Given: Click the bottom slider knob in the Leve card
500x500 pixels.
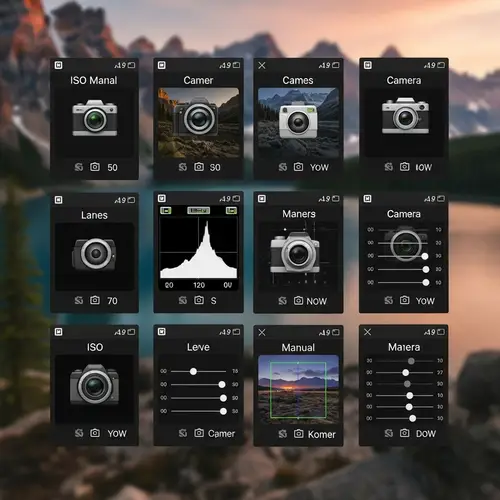Looking at the screenshot, I should coord(223,411).
